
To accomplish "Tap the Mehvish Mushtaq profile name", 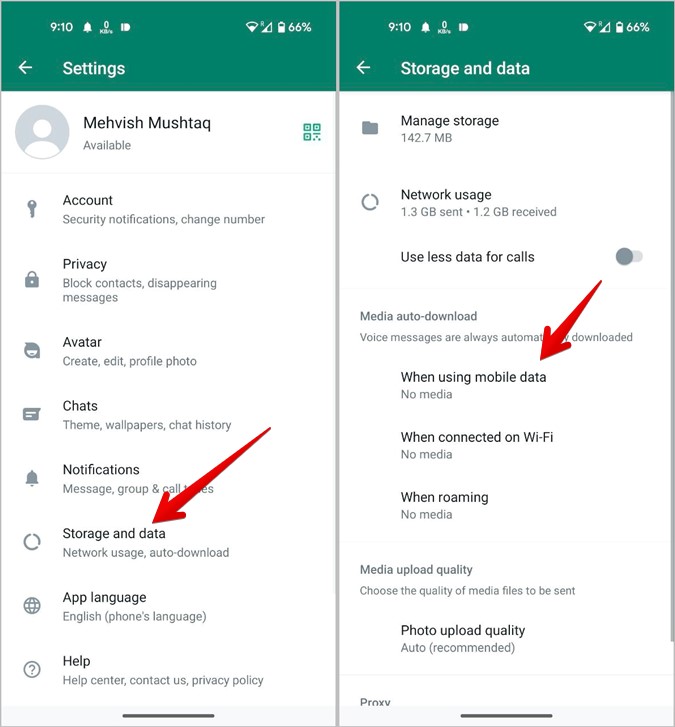I will [147, 123].
